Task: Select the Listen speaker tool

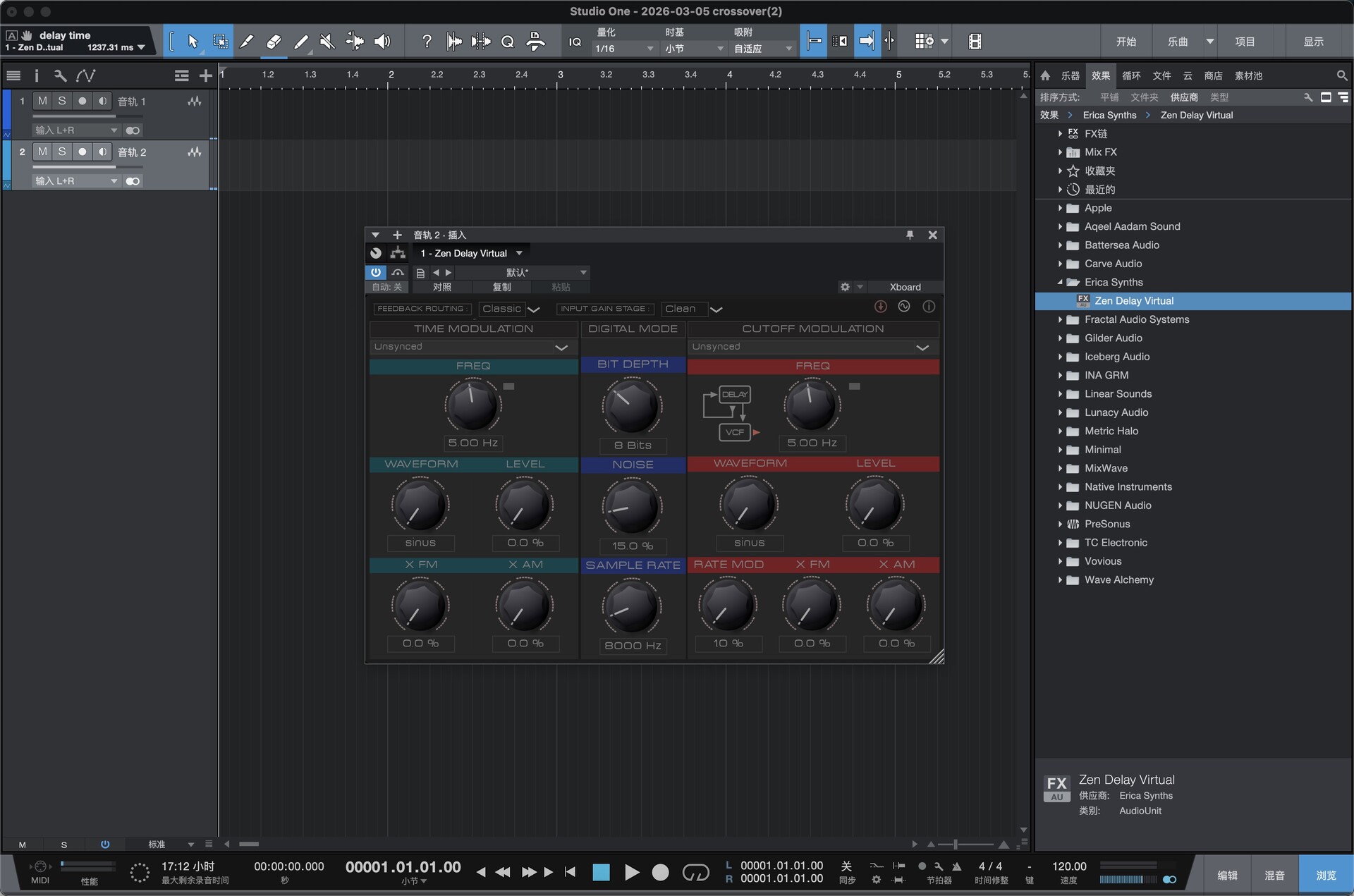Action: click(382, 42)
